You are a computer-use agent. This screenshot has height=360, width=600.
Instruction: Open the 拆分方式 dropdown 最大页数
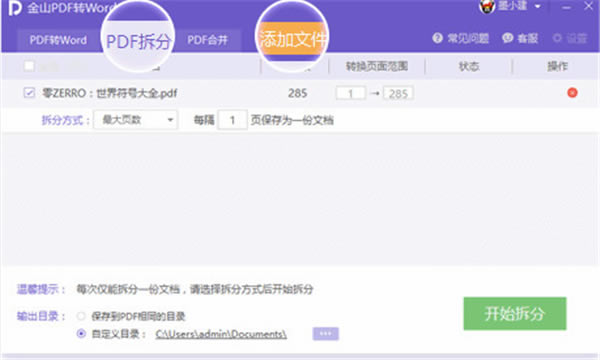pyautogui.click(x=135, y=120)
